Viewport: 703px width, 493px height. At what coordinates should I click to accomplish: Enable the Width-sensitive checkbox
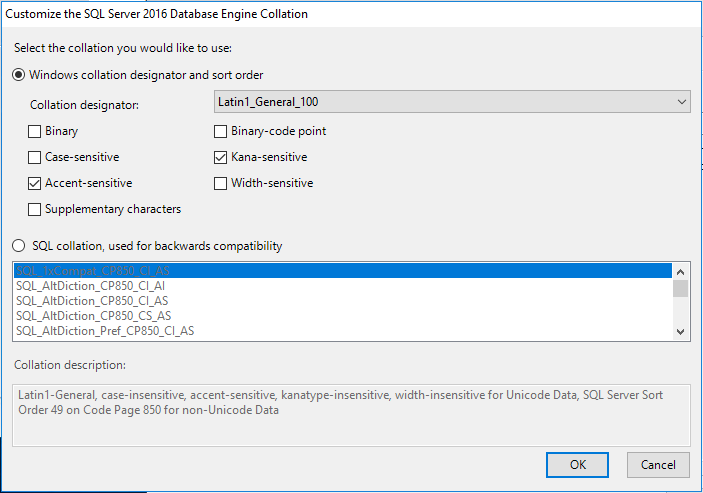(220, 183)
